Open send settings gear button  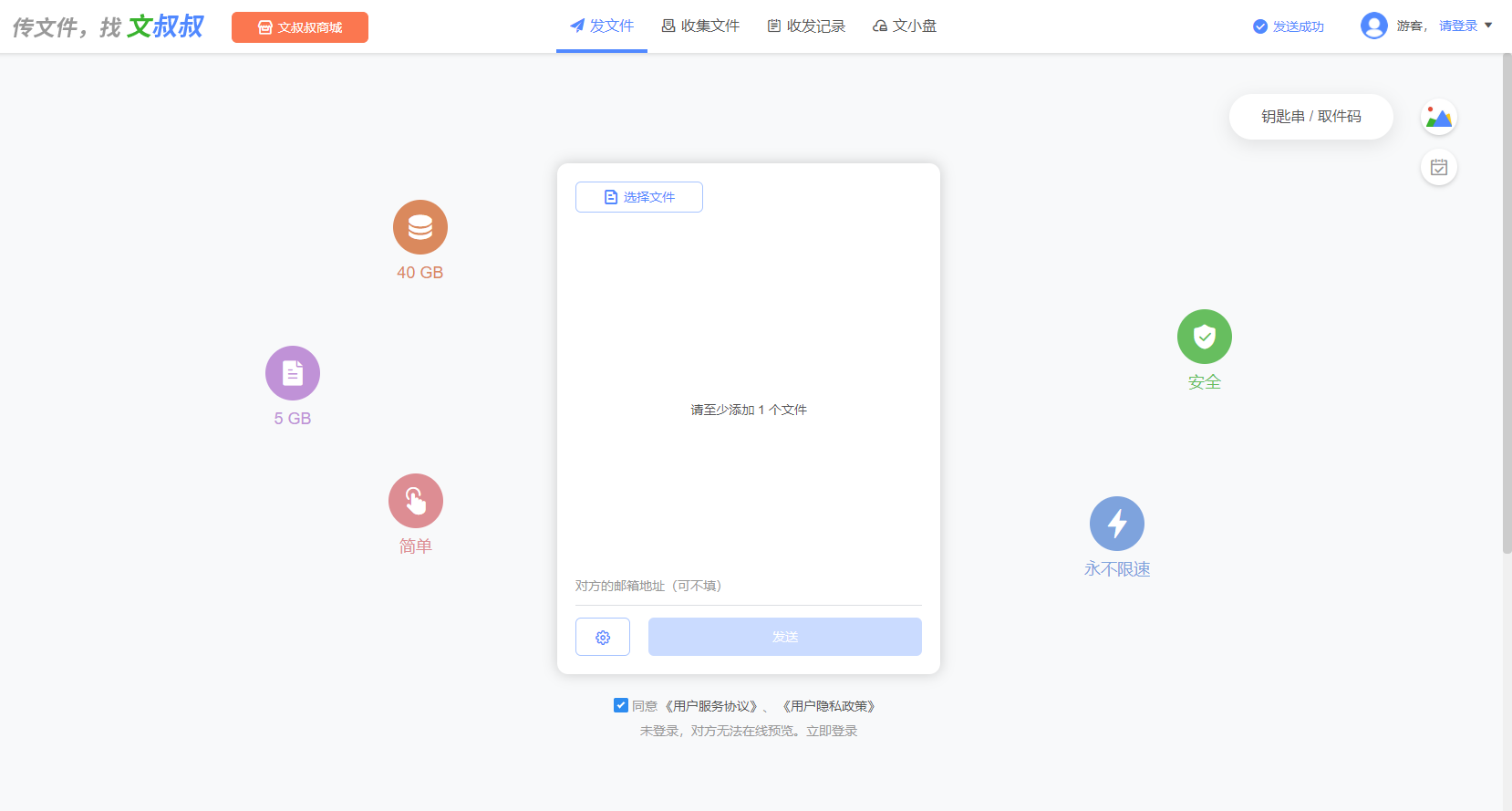point(602,637)
